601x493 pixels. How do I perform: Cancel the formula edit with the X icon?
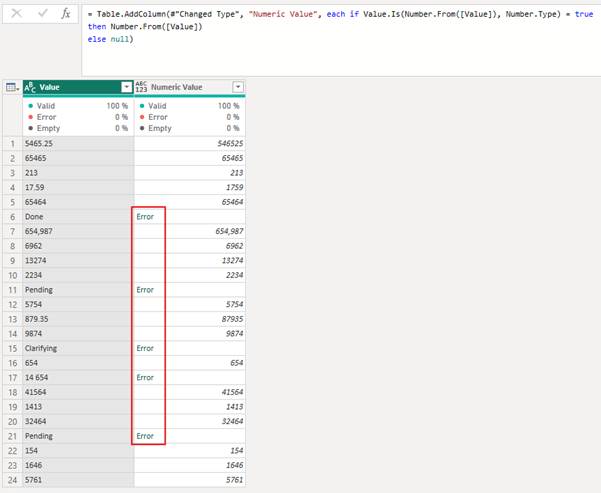pyautogui.click(x=16, y=14)
